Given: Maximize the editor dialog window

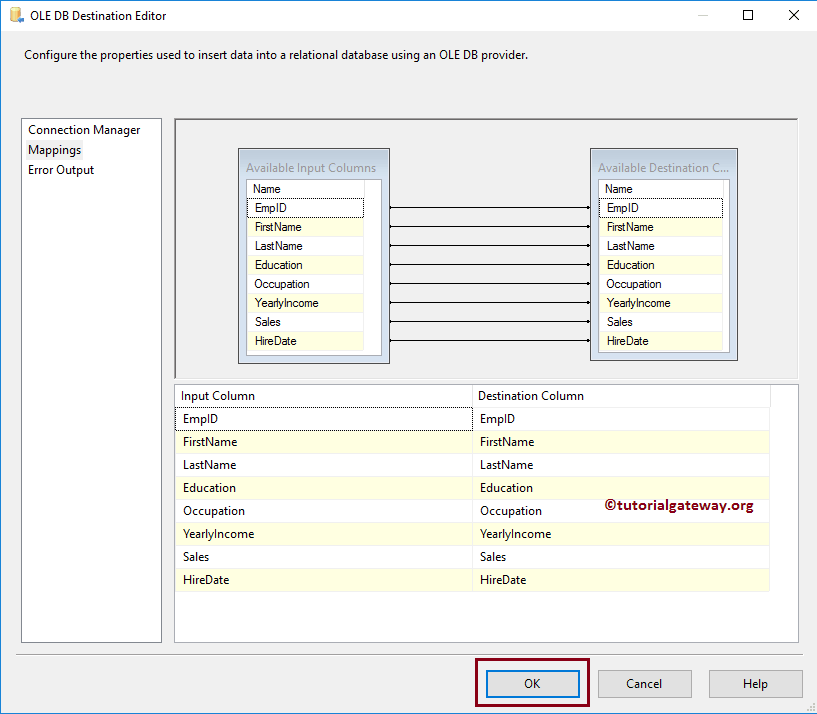Looking at the screenshot, I should pos(748,16).
